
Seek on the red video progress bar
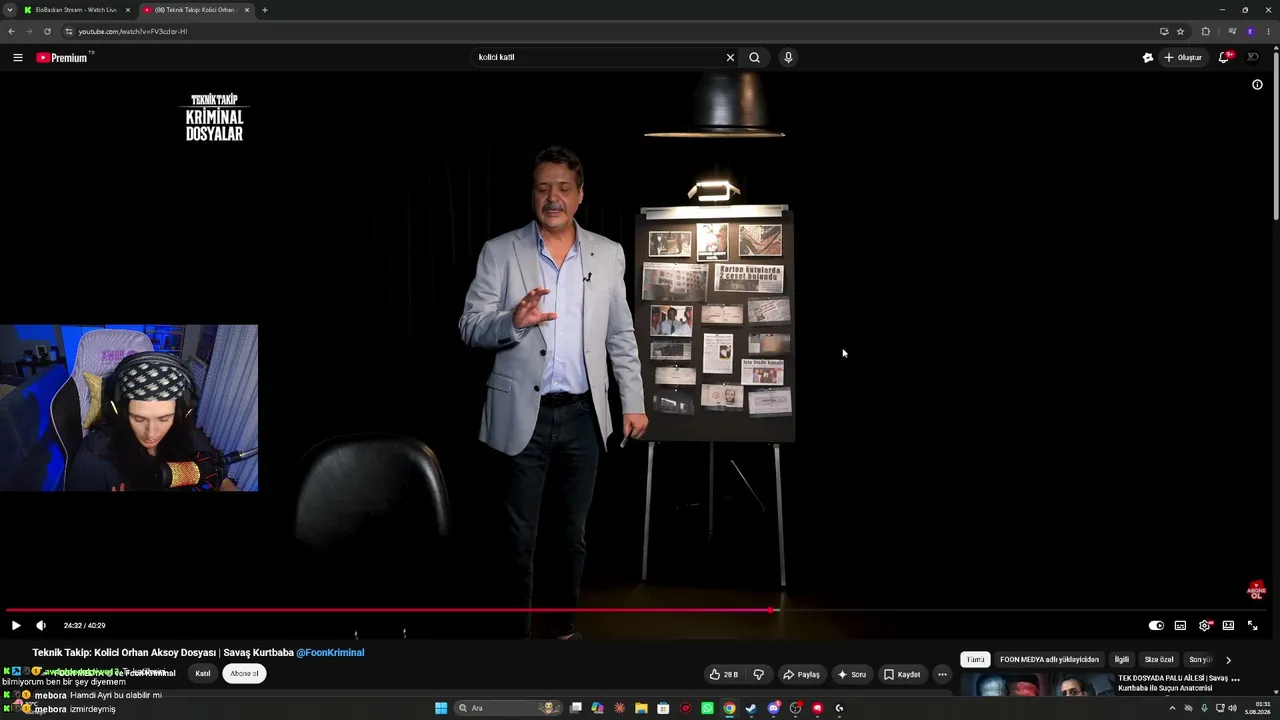[636, 610]
